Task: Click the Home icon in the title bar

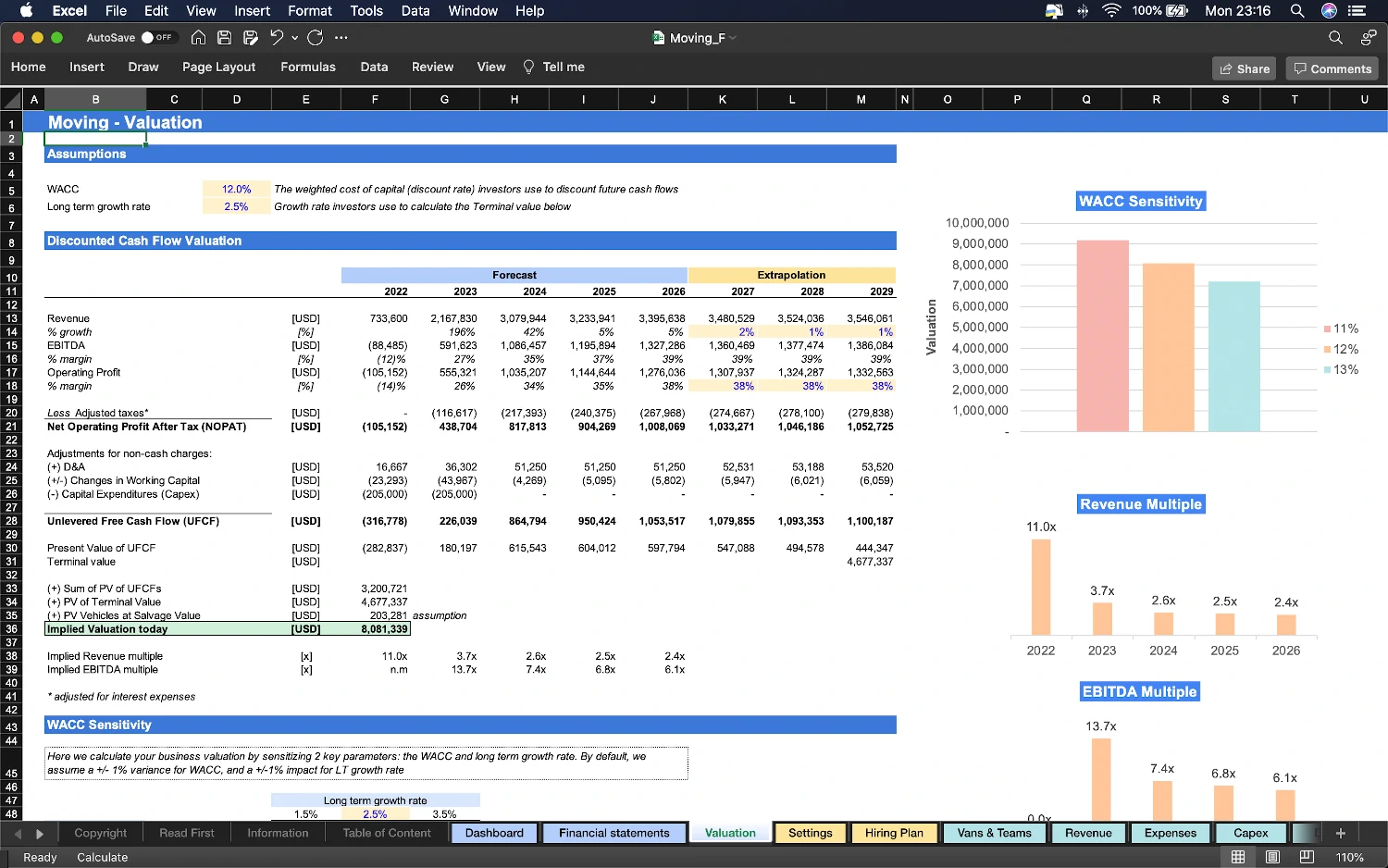Action: point(198,38)
